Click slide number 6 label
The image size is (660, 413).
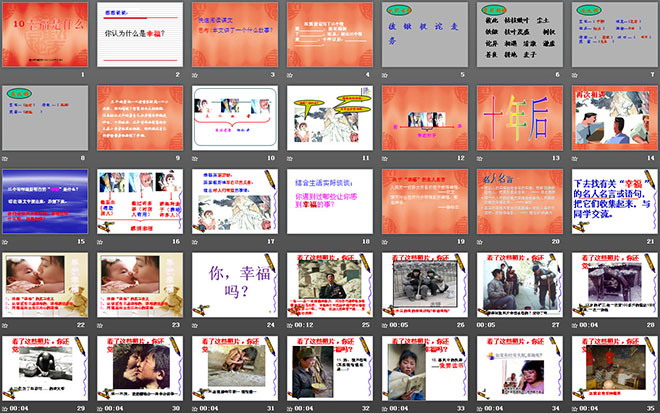557,75
